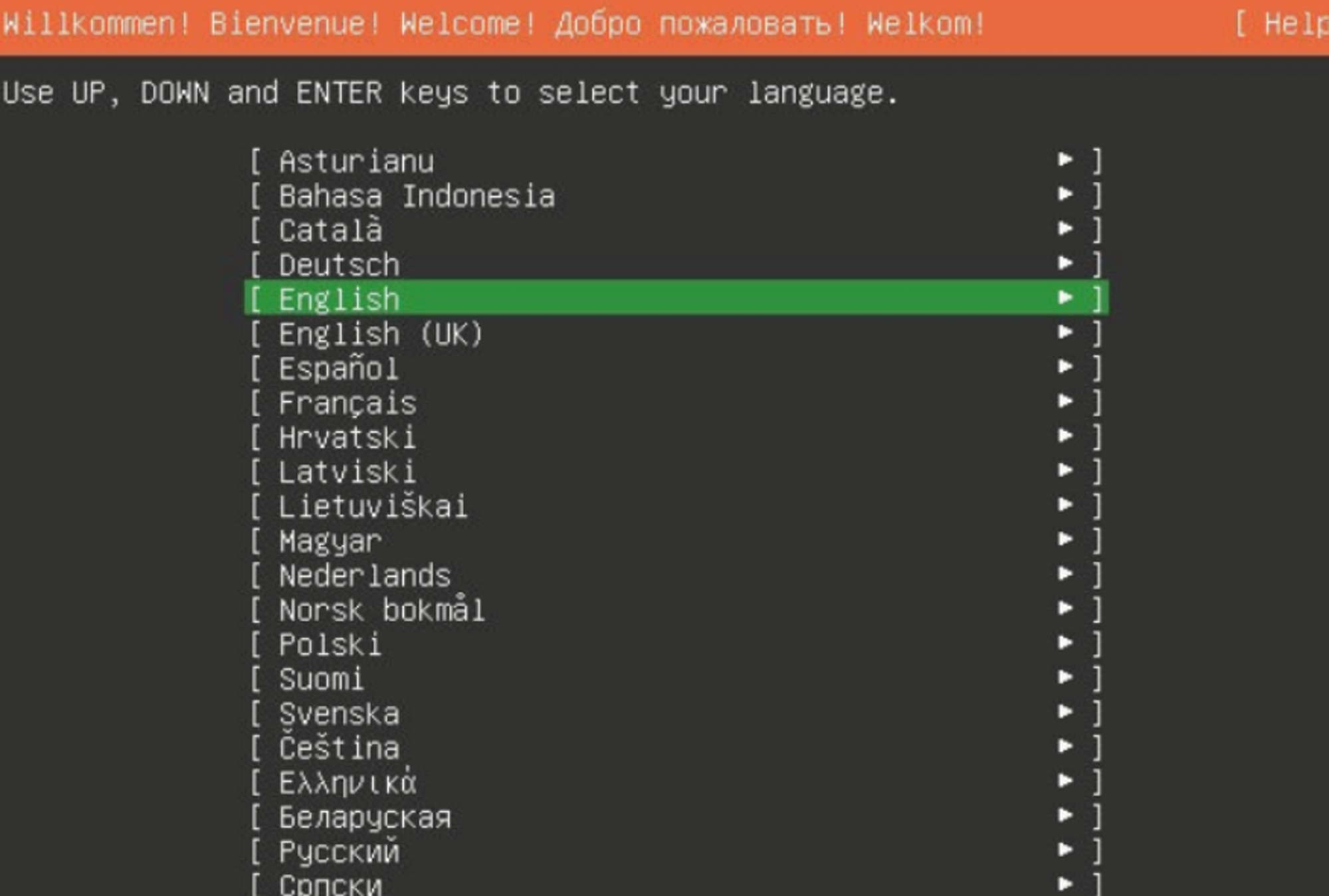1329x896 pixels.
Task: Click the arrow beside Asturianu
Action: [x=1065, y=159]
